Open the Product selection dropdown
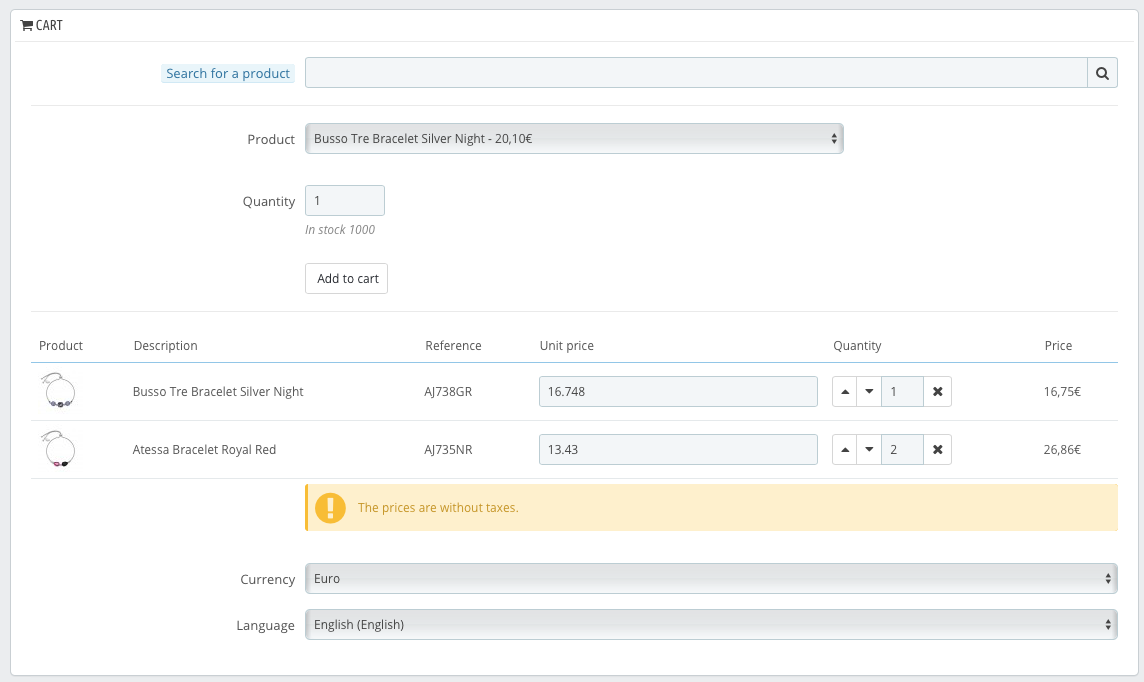1144x682 pixels. pos(574,139)
